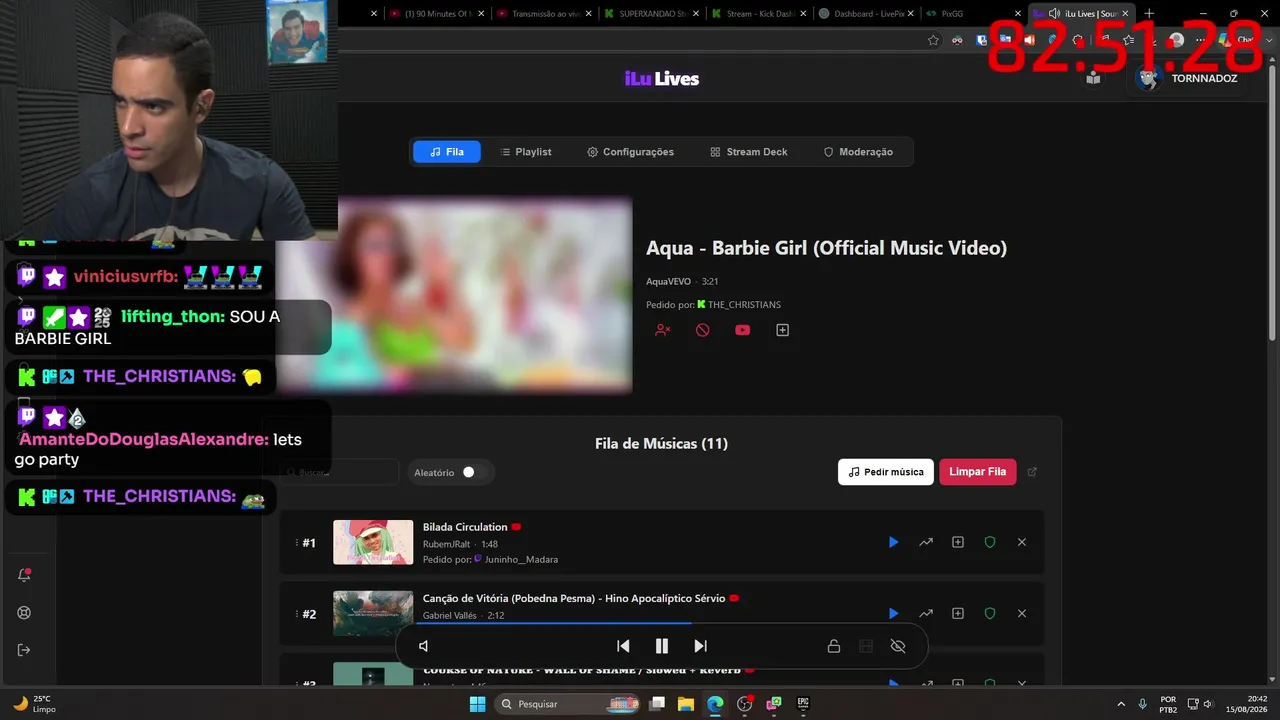Click the taskbar Pesquisar search box
Screen dimensions: 1280x720
[x=567, y=704]
